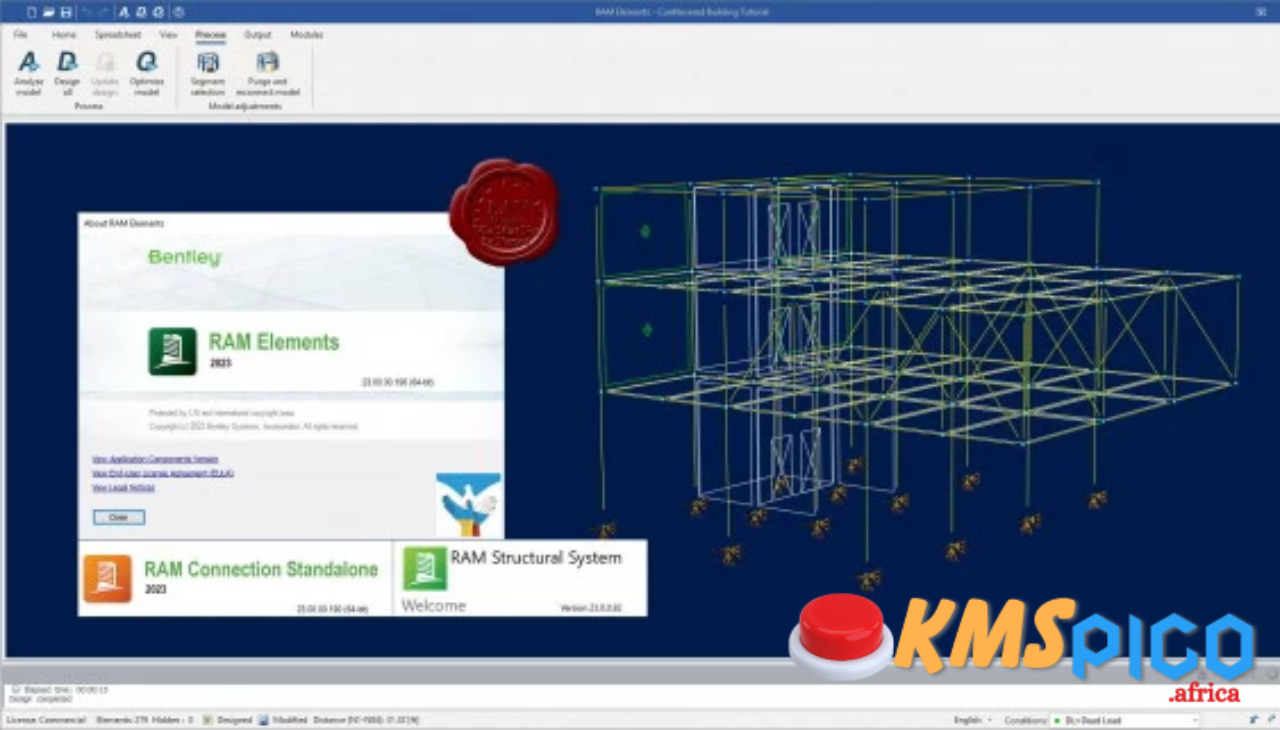Click the Design all ribbon icon
This screenshot has height=730, width=1280.
pos(67,63)
